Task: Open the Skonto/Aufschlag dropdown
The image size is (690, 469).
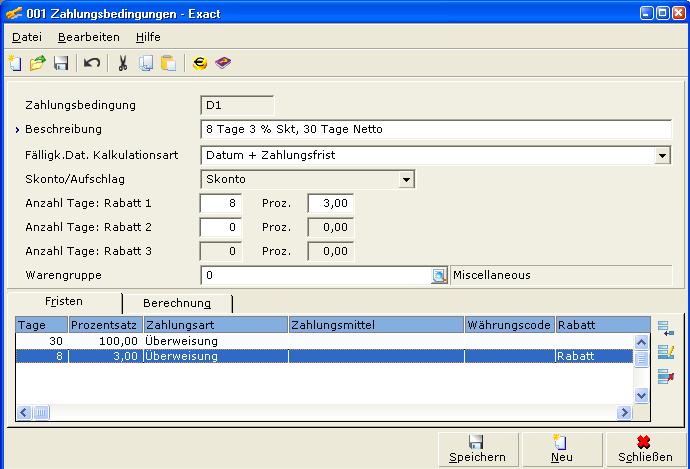Action: click(x=406, y=180)
